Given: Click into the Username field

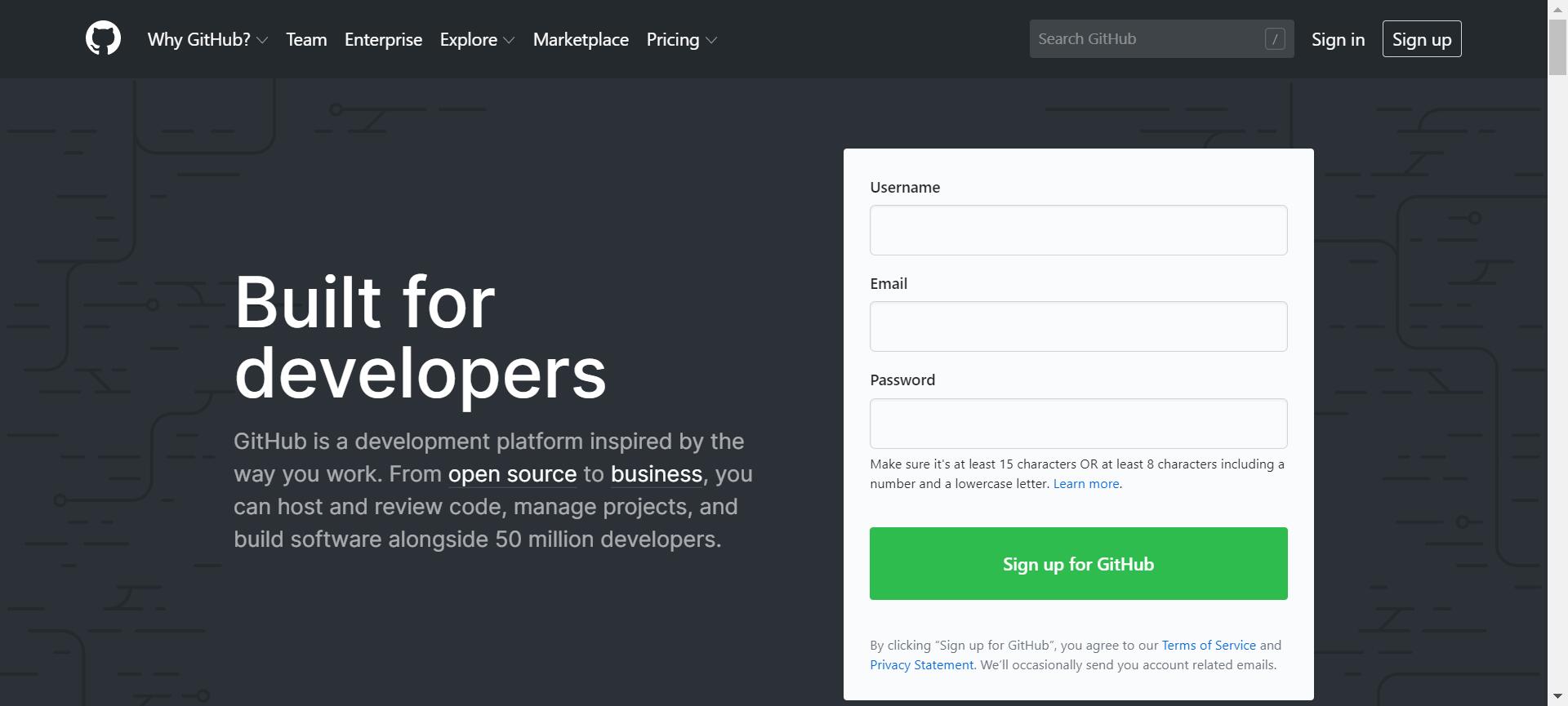Looking at the screenshot, I should pos(1078,230).
